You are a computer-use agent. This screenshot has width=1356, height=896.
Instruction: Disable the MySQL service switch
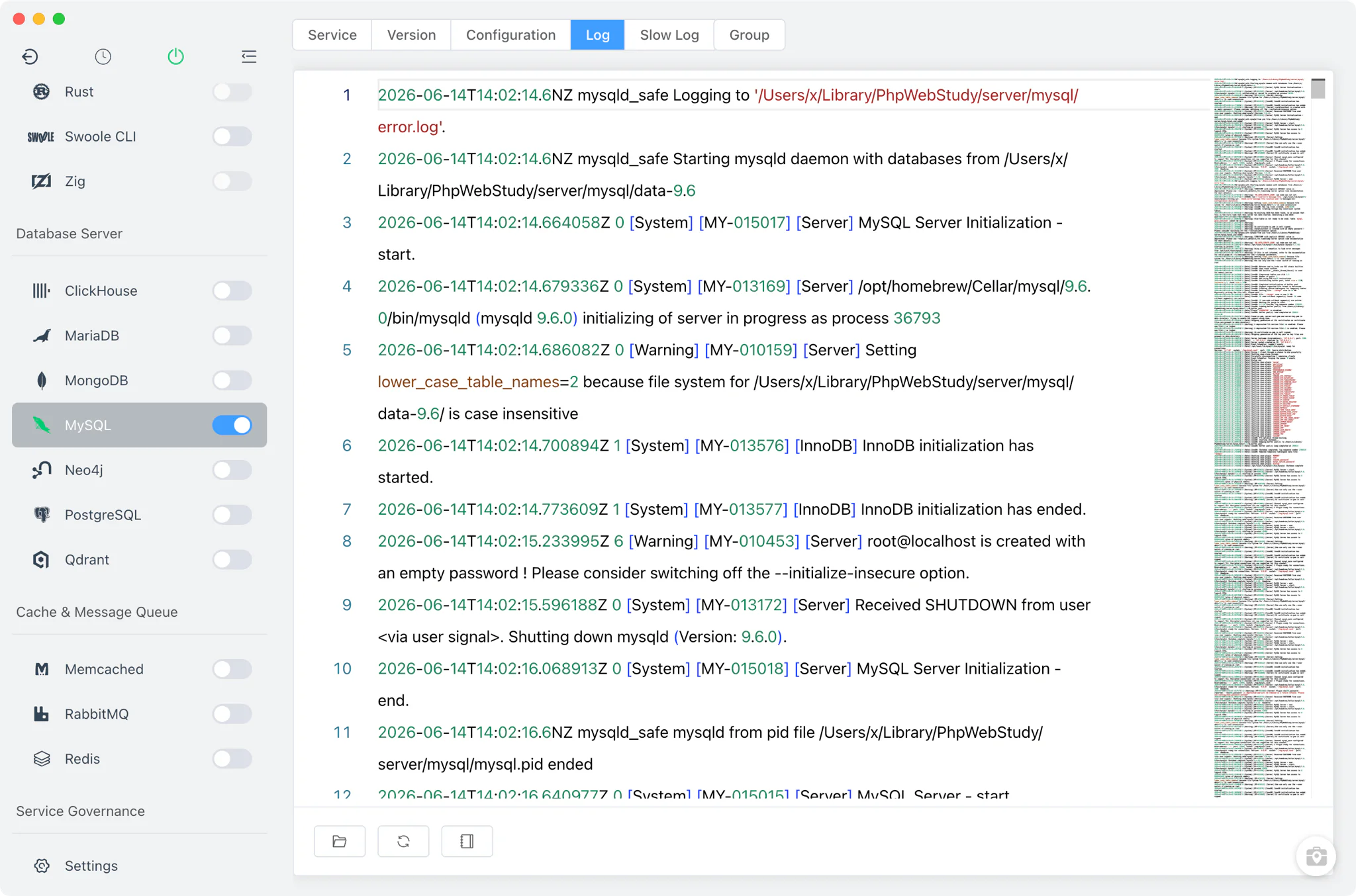232,425
